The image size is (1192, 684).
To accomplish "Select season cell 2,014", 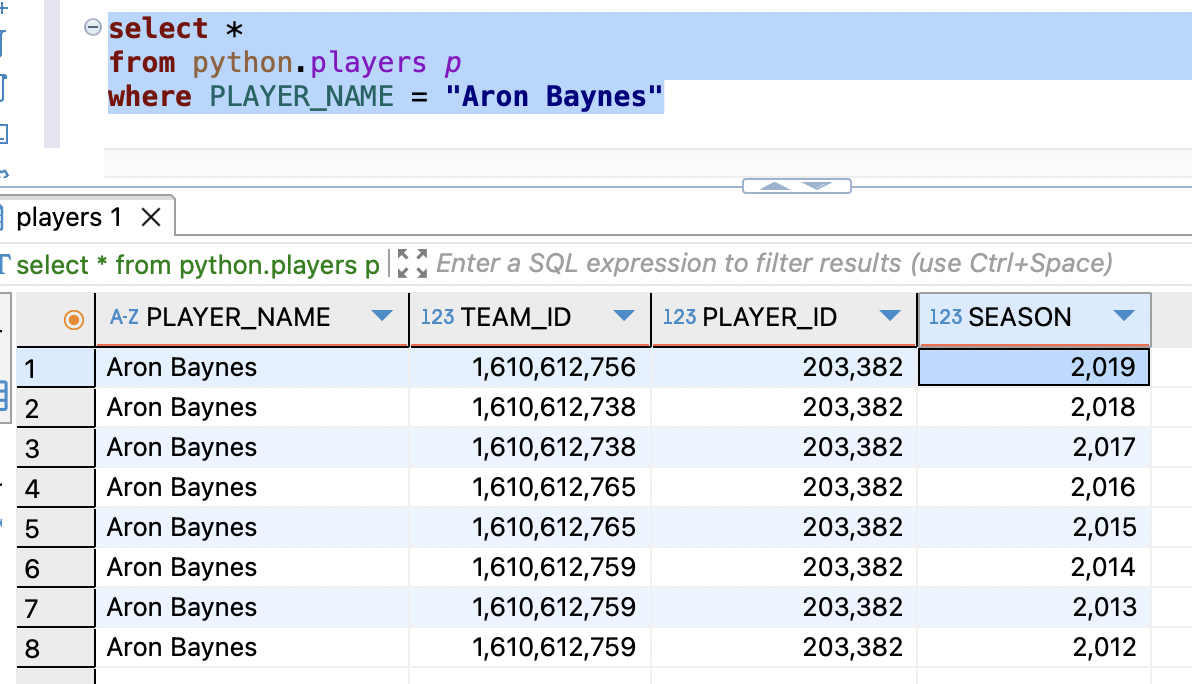I will pyautogui.click(x=1034, y=567).
